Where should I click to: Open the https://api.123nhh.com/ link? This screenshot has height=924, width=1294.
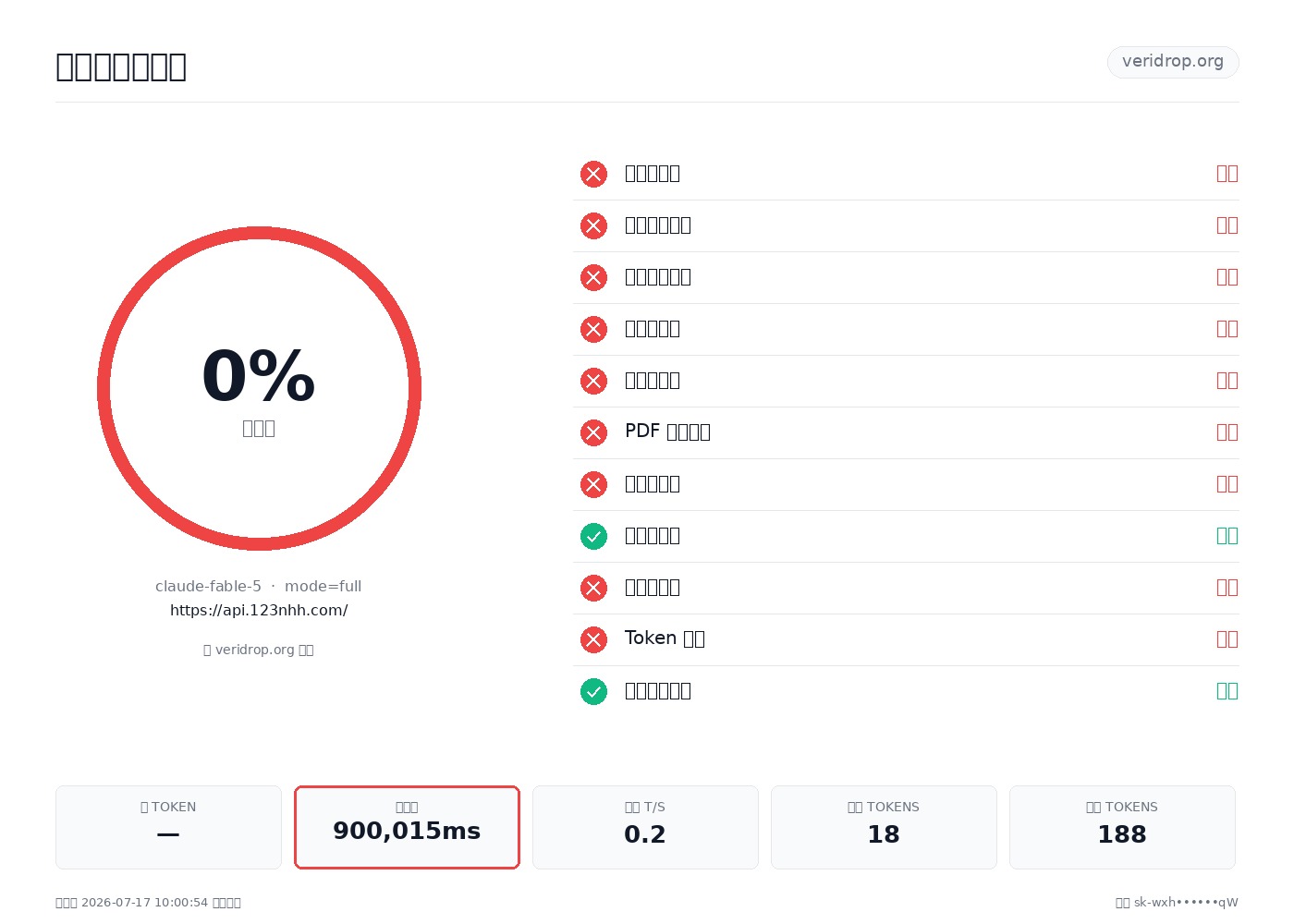tap(259, 610)
